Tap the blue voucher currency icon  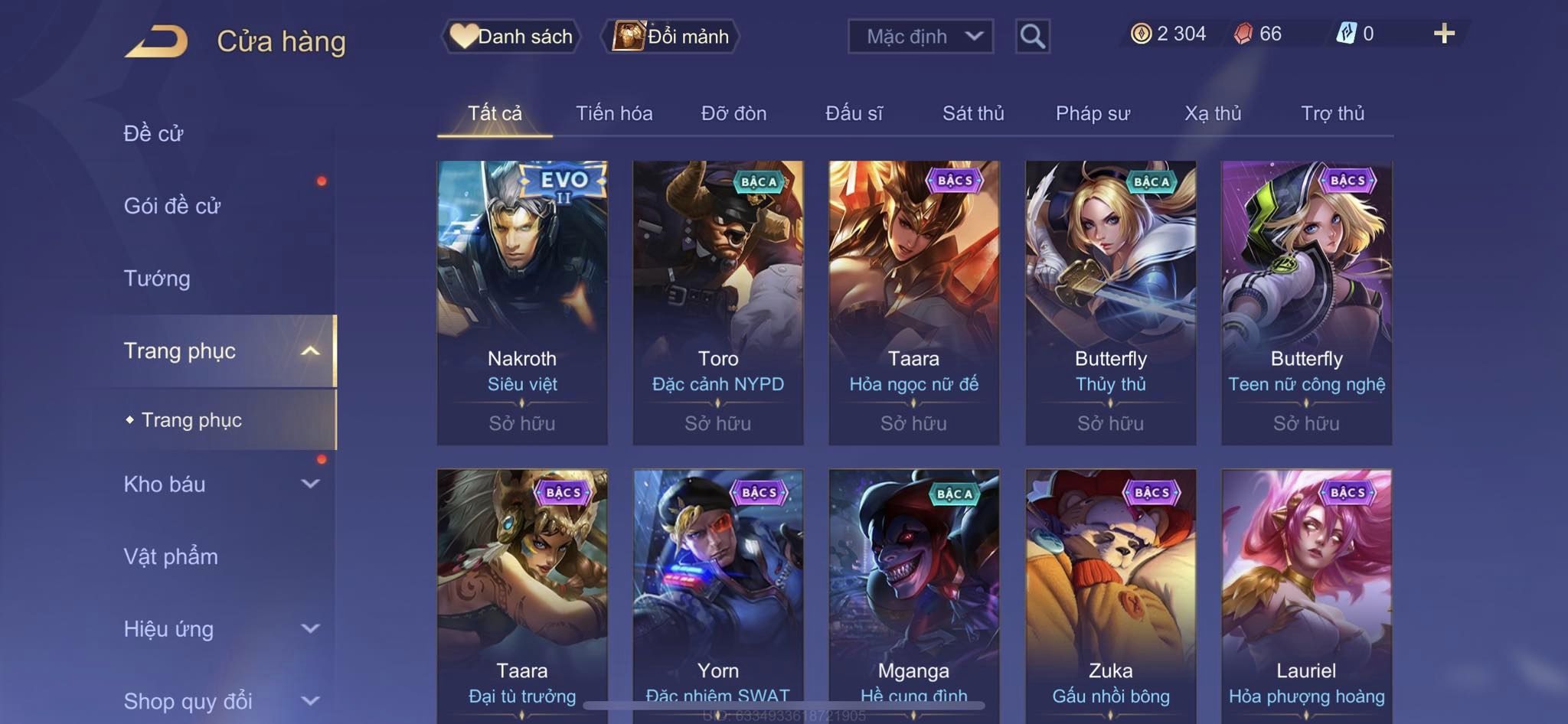coord(1346,34)
